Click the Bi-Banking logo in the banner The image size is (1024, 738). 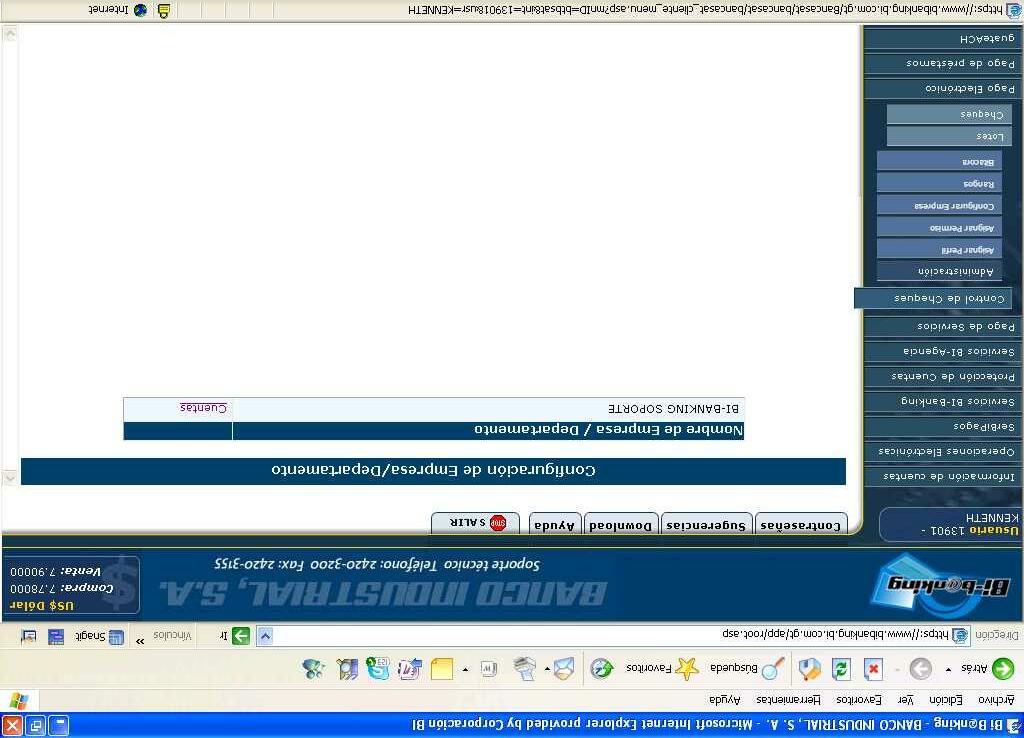(x=940, y=586)
